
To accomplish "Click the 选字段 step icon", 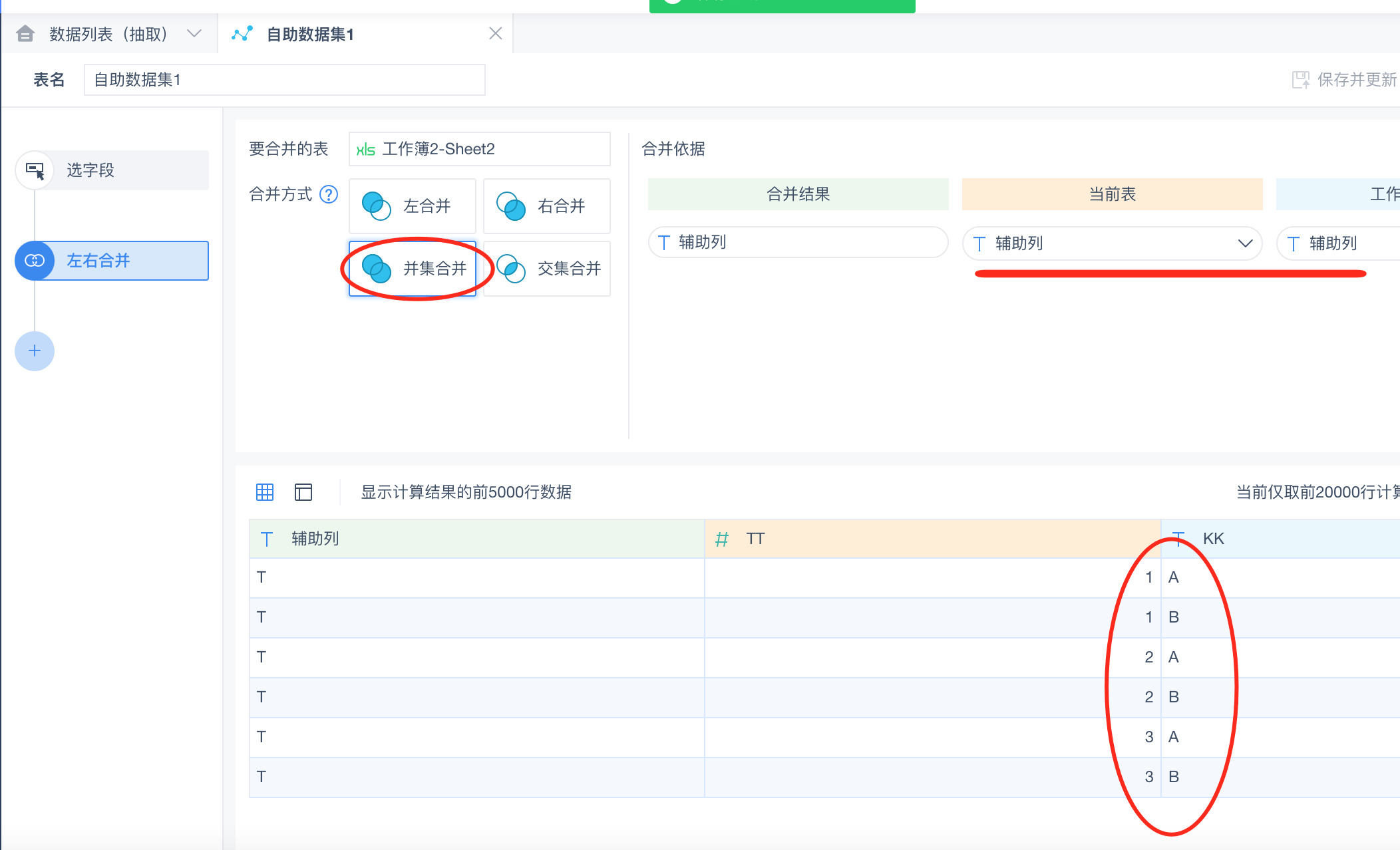I will [35, 170].
